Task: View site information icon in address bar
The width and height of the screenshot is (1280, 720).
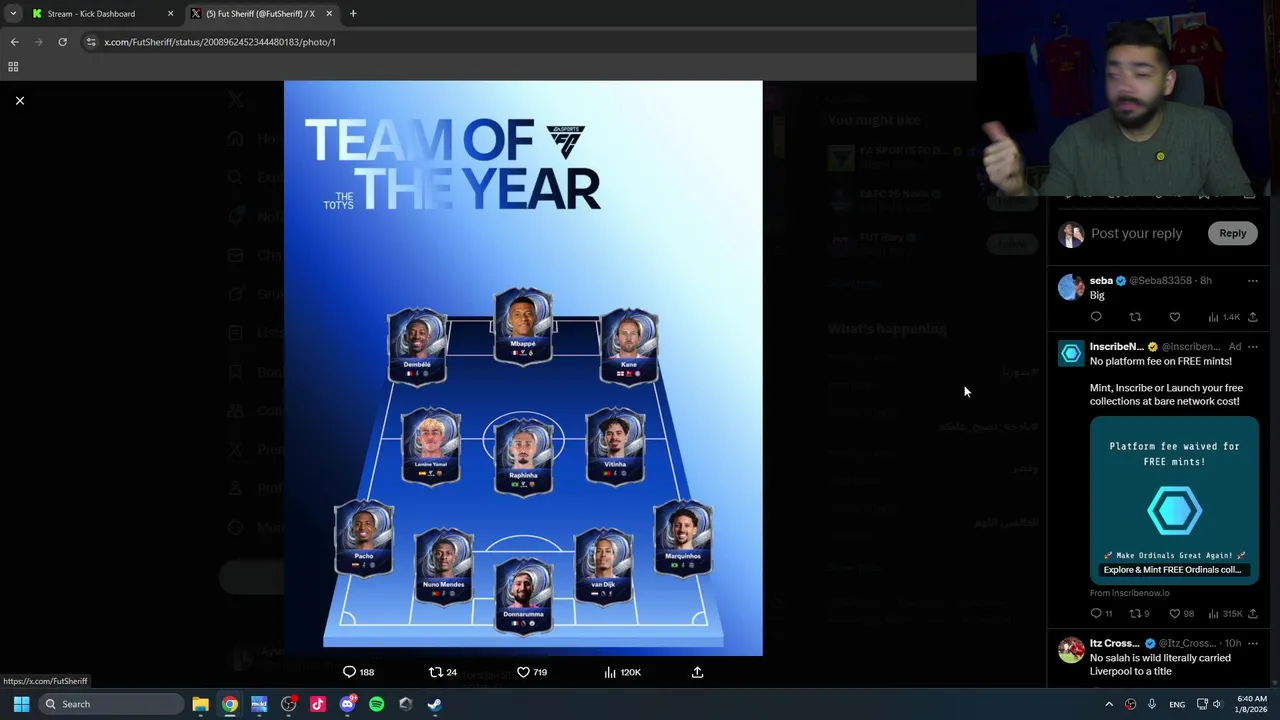Action: pos(91,42)
